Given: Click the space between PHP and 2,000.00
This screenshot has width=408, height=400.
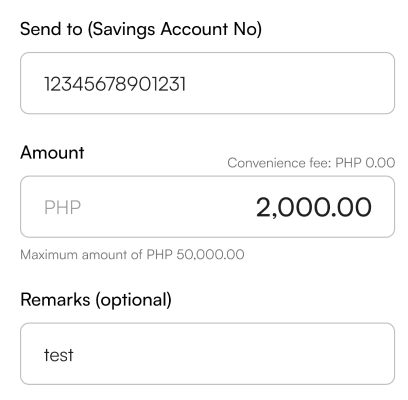Looking at the screenshot, I should (x=168, y=207).
